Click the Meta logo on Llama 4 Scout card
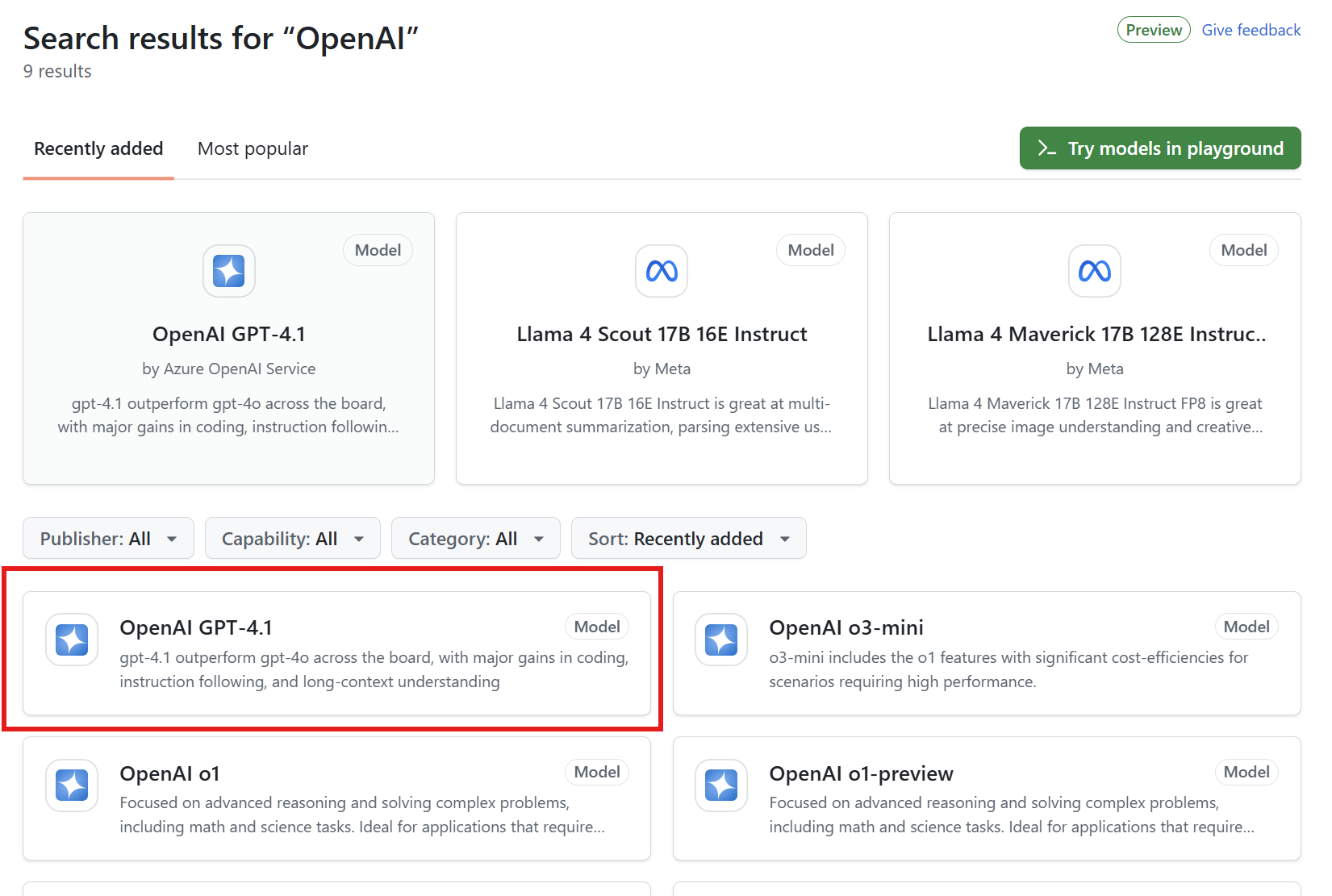 (662, 271)
